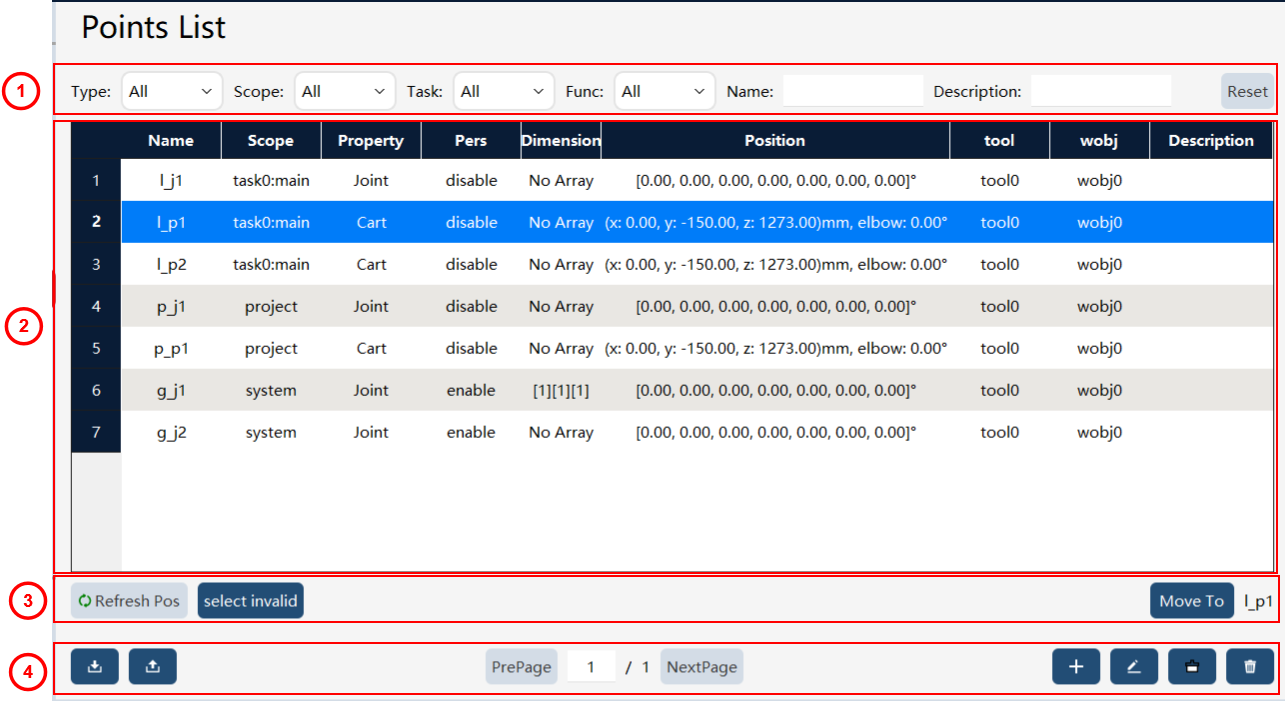Open the Type filter dropdown
Image resolution: width=1286 pixels, height=702 pixels.
(x=172, y=91)
